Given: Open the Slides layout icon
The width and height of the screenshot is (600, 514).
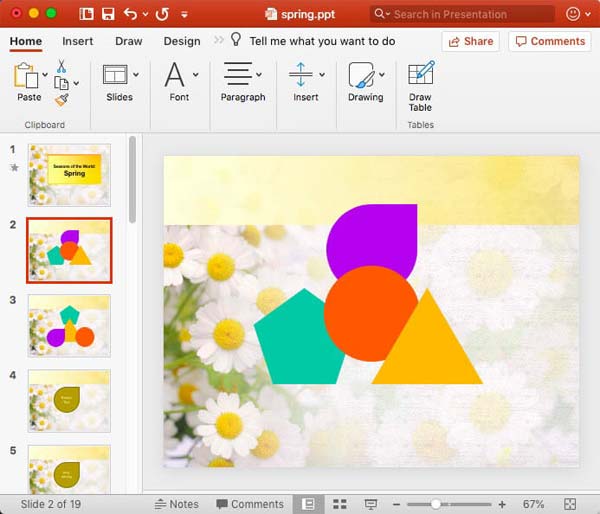Looking at the screenshot, I should pos(115,74).
